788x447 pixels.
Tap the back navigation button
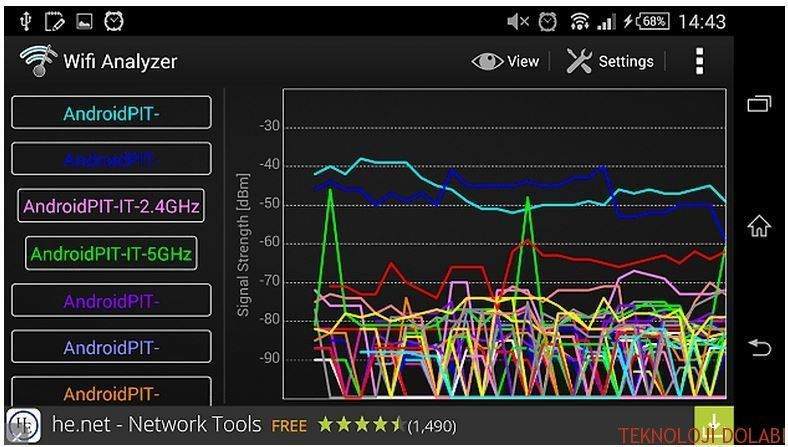(759, 347)
